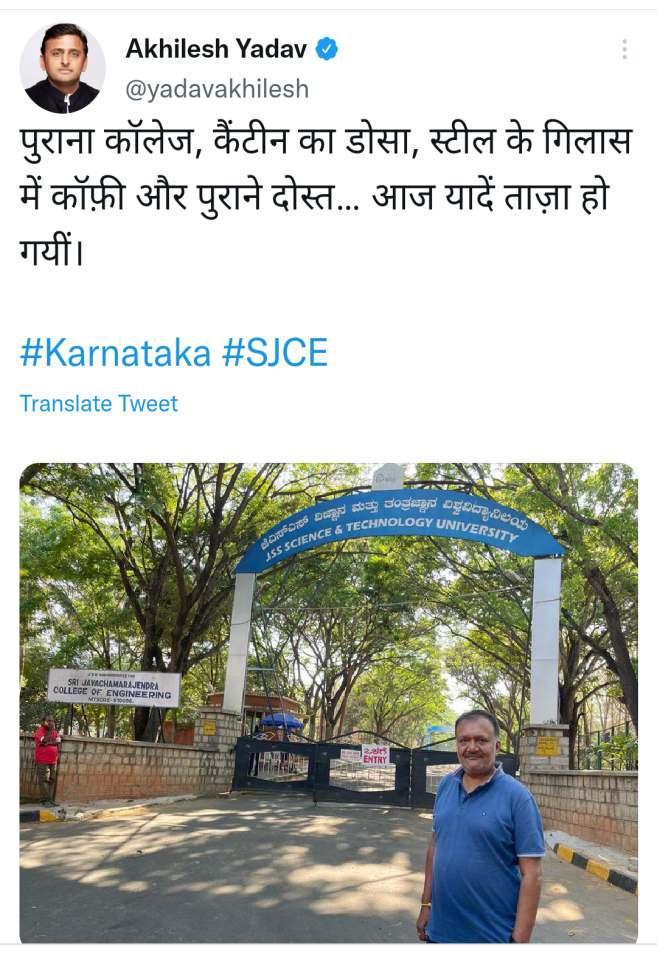Screen dimensions: 657x965
Task: Click the yellow plaque on the right pillar
Action: pyautogui.click(x=547, y=745)
